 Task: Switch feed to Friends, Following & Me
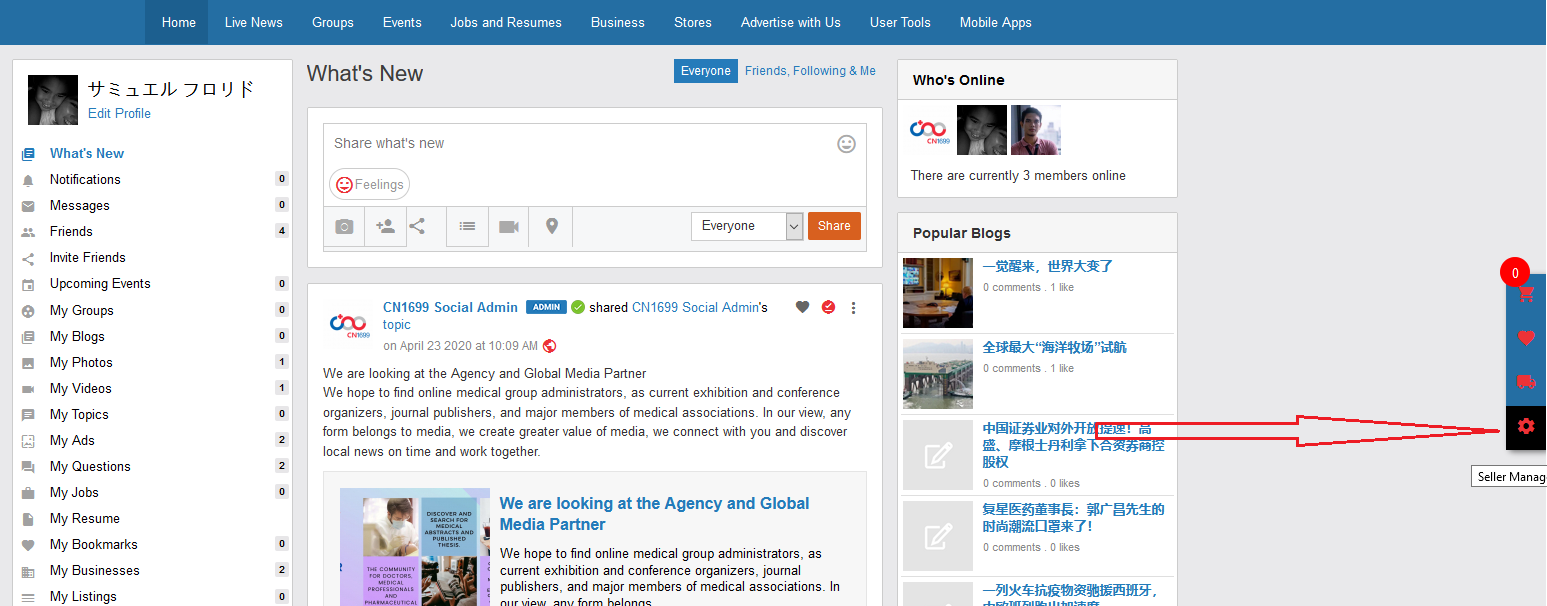(x=810, y=71)
